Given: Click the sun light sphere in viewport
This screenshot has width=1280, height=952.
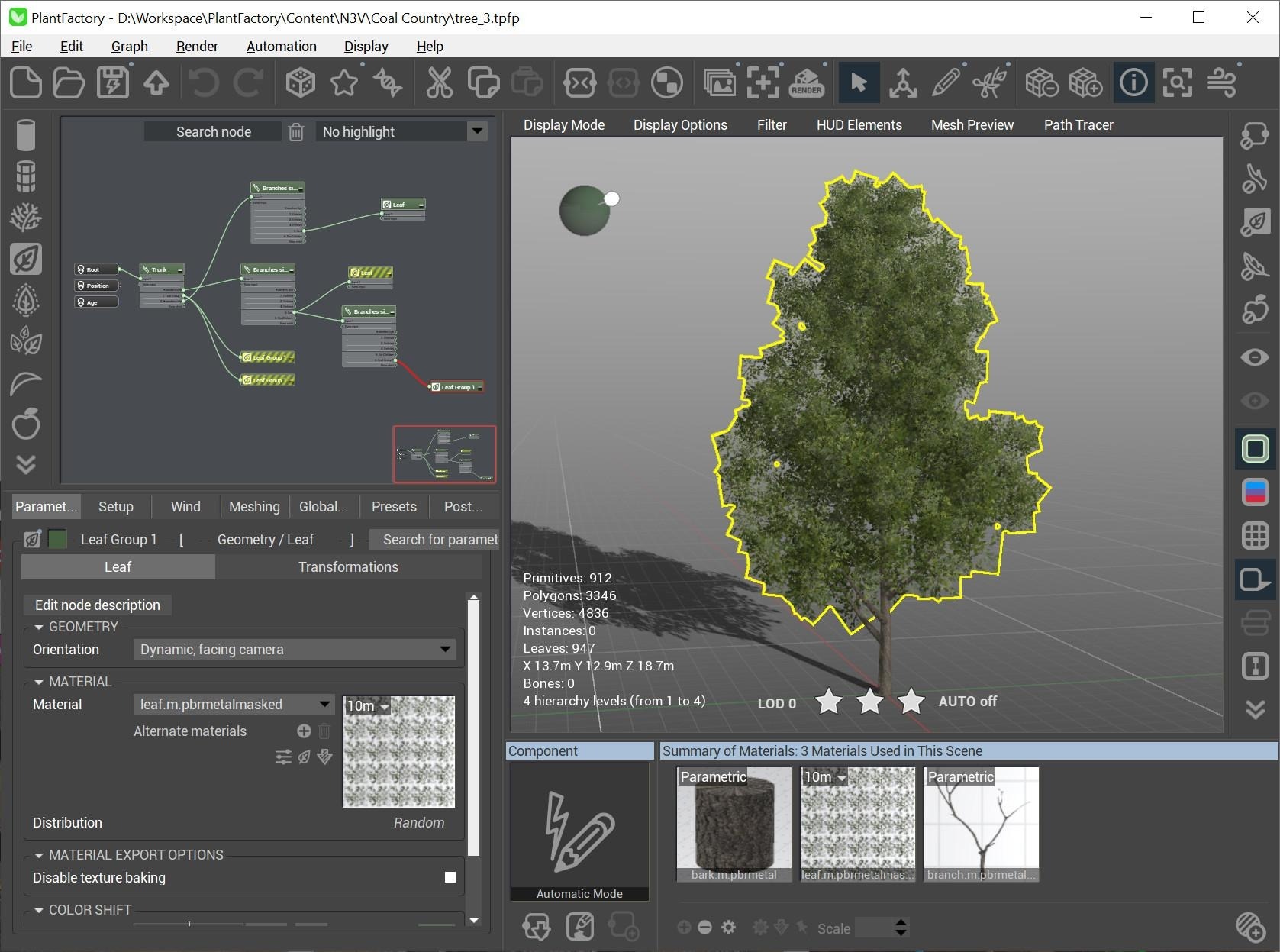Looking at the screenshot, I should click(x=585, y=210).
